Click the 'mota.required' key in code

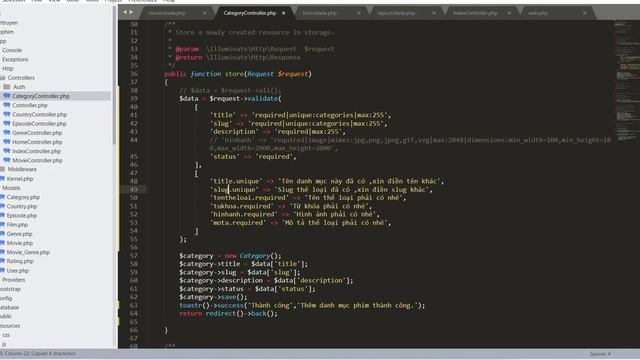(238, 222)
